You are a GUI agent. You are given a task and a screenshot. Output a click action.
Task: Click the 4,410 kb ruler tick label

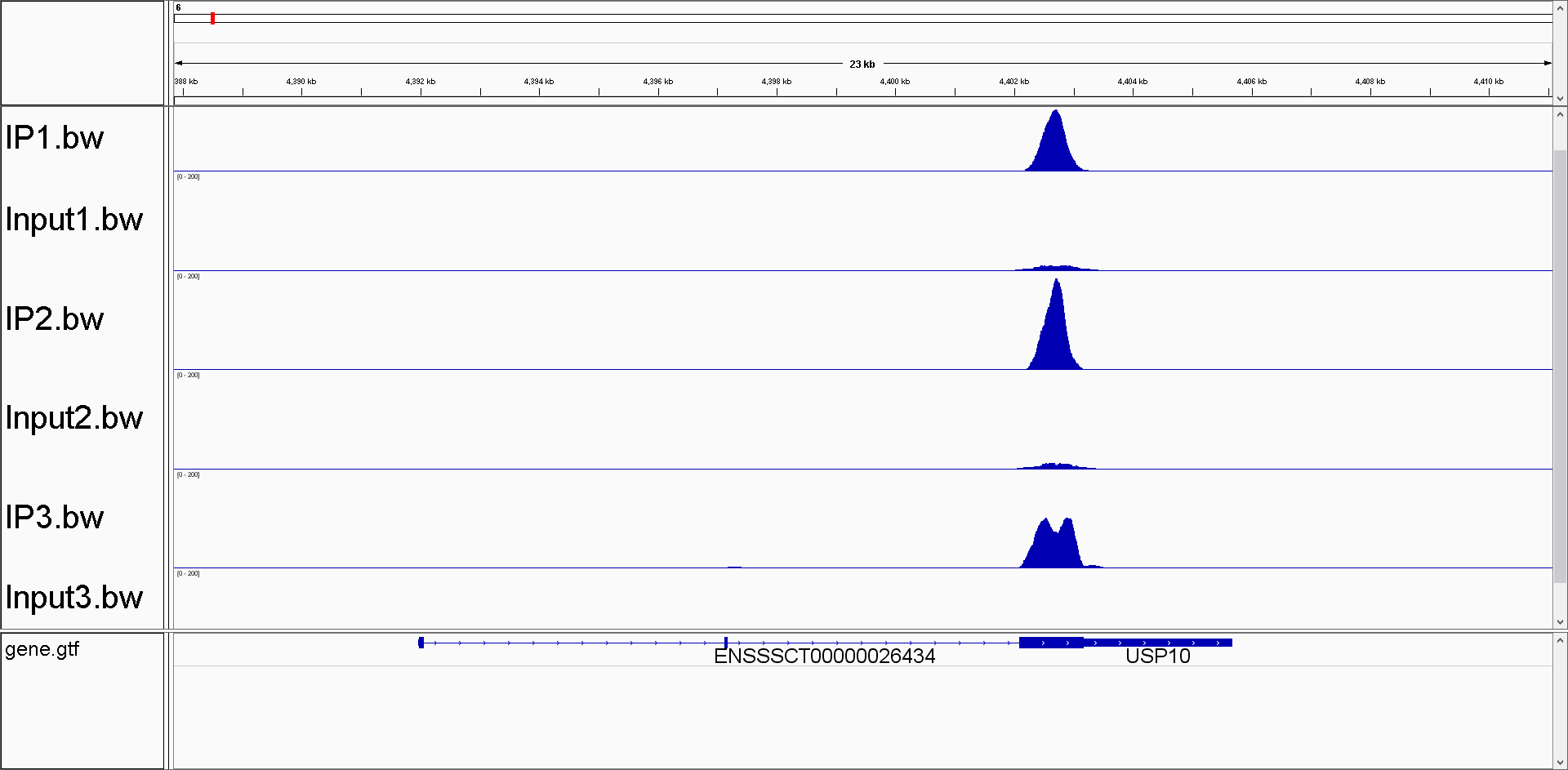(x=1489, y=82)
